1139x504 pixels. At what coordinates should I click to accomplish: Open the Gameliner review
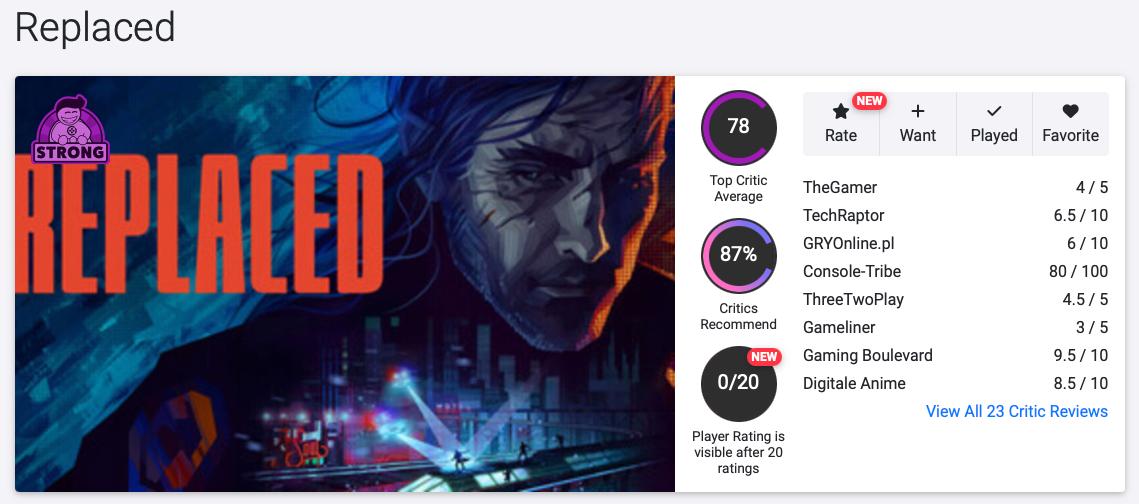click(x=839, y=327)
